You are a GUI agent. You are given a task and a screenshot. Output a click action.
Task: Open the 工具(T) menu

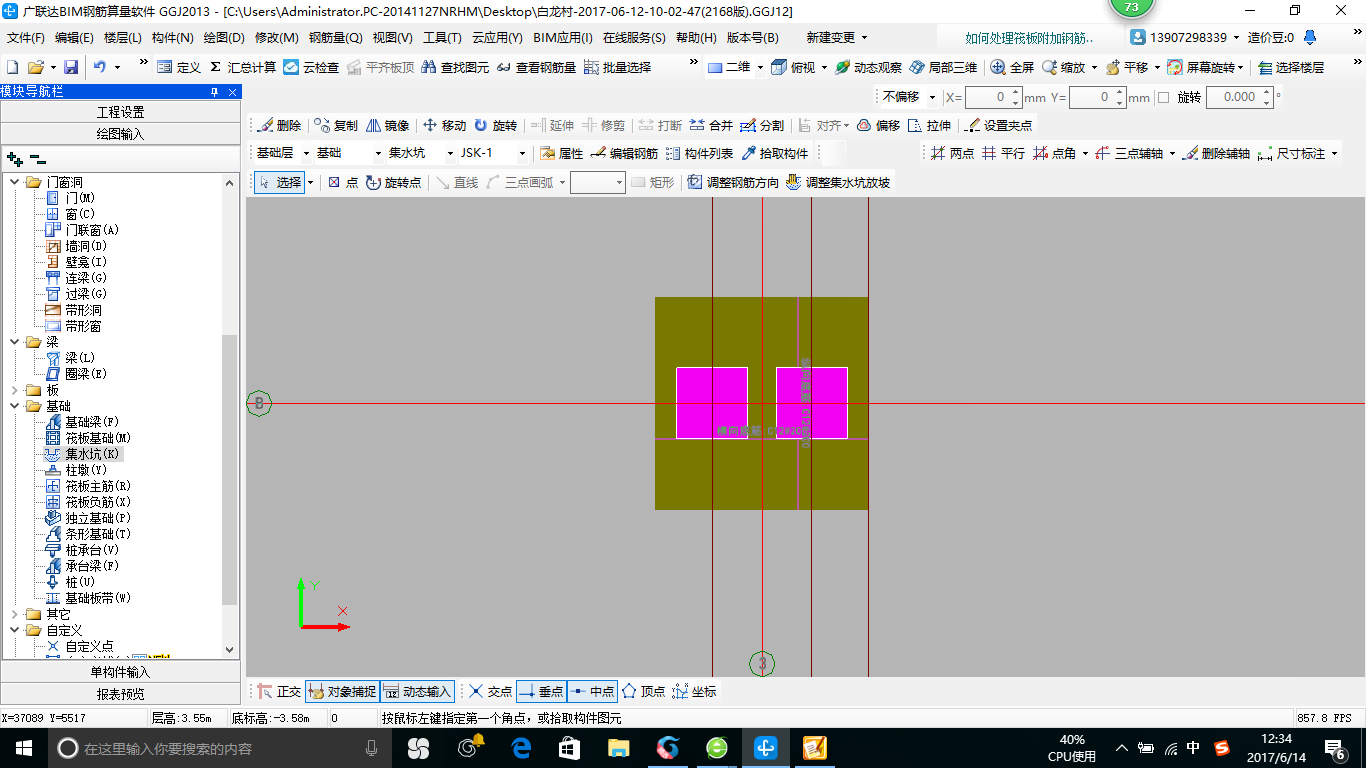442,37
